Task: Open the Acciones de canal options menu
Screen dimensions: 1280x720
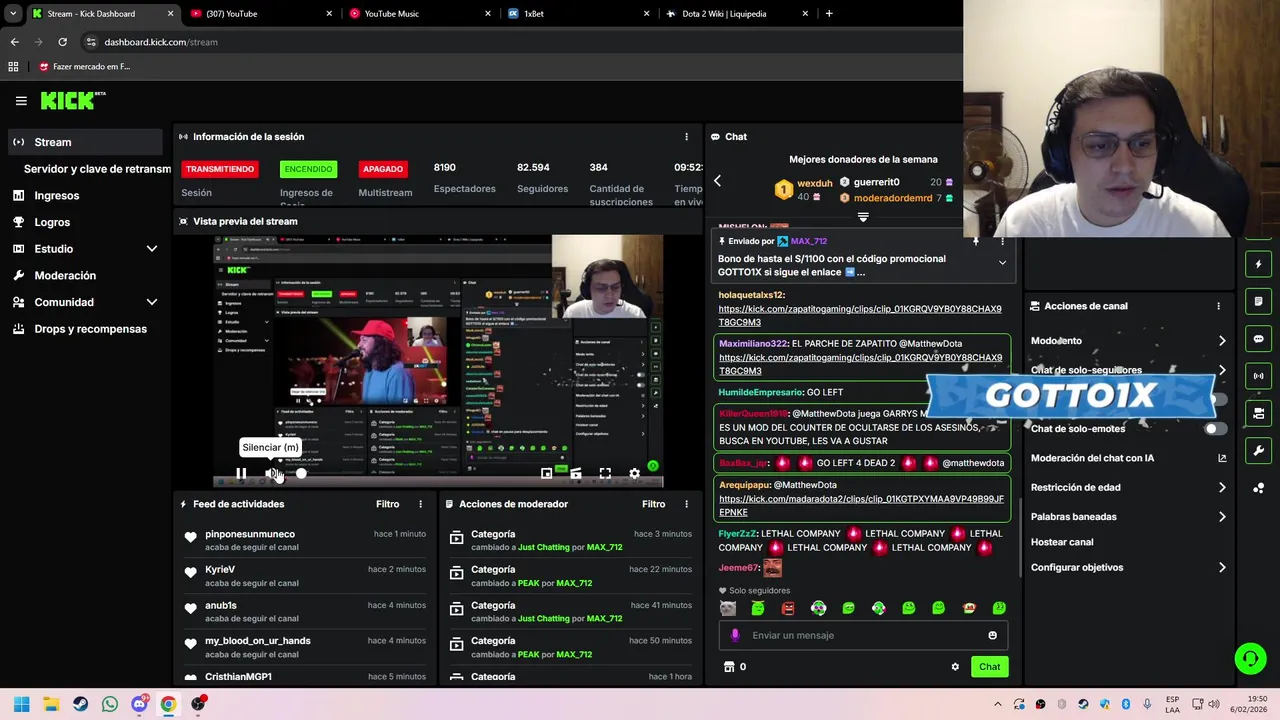Action: tap(1218, 306)
